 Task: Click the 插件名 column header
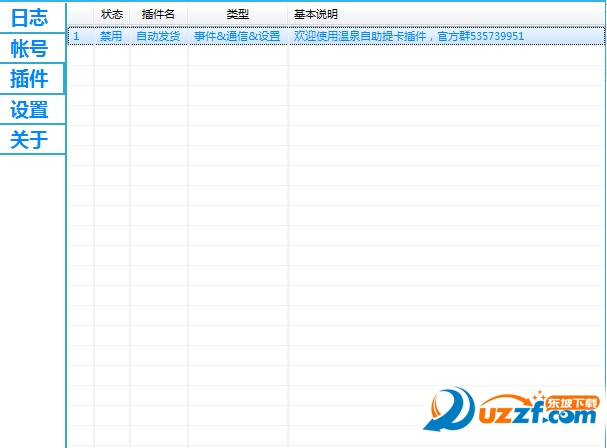click(159, 14)
